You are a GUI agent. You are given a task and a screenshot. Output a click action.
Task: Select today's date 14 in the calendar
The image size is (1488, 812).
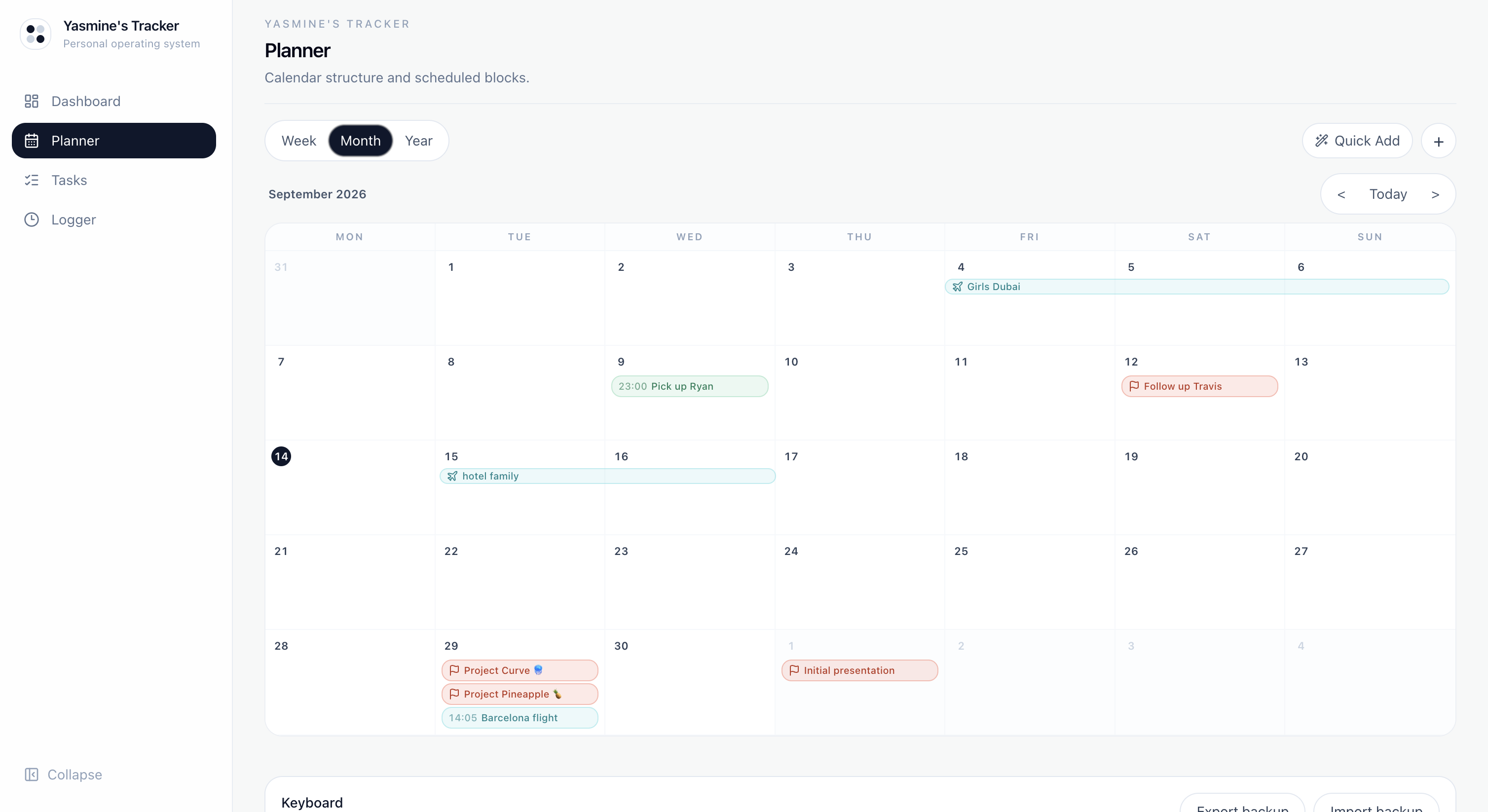coord(281,456)
